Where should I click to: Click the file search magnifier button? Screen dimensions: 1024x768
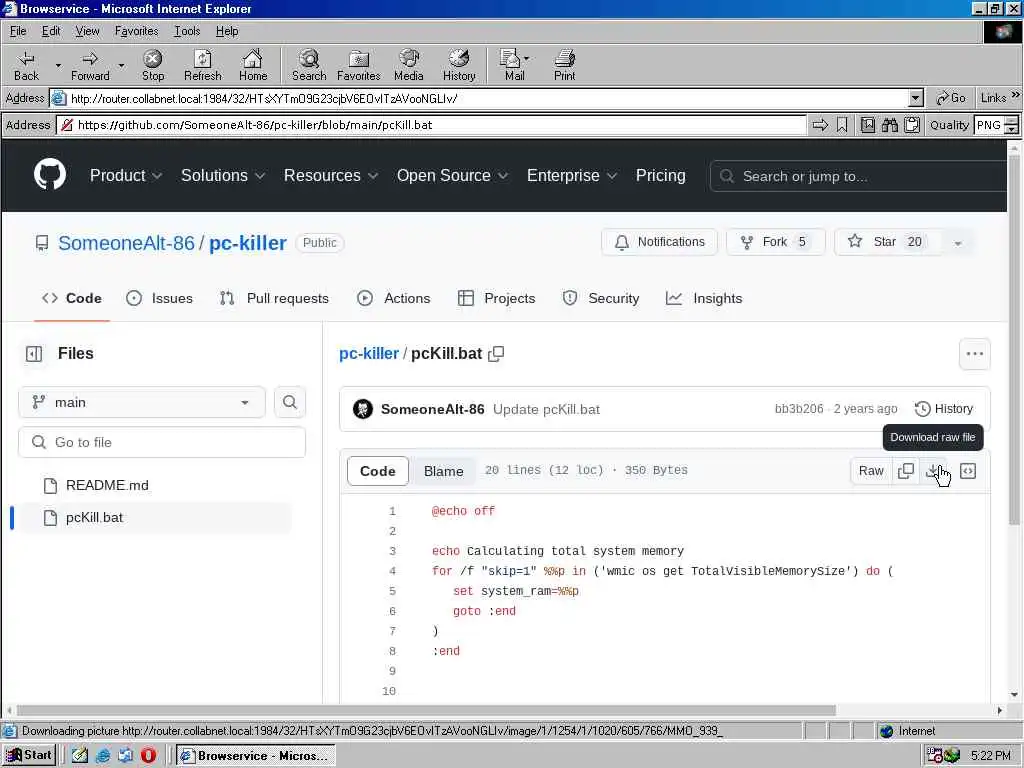point(290,402)
